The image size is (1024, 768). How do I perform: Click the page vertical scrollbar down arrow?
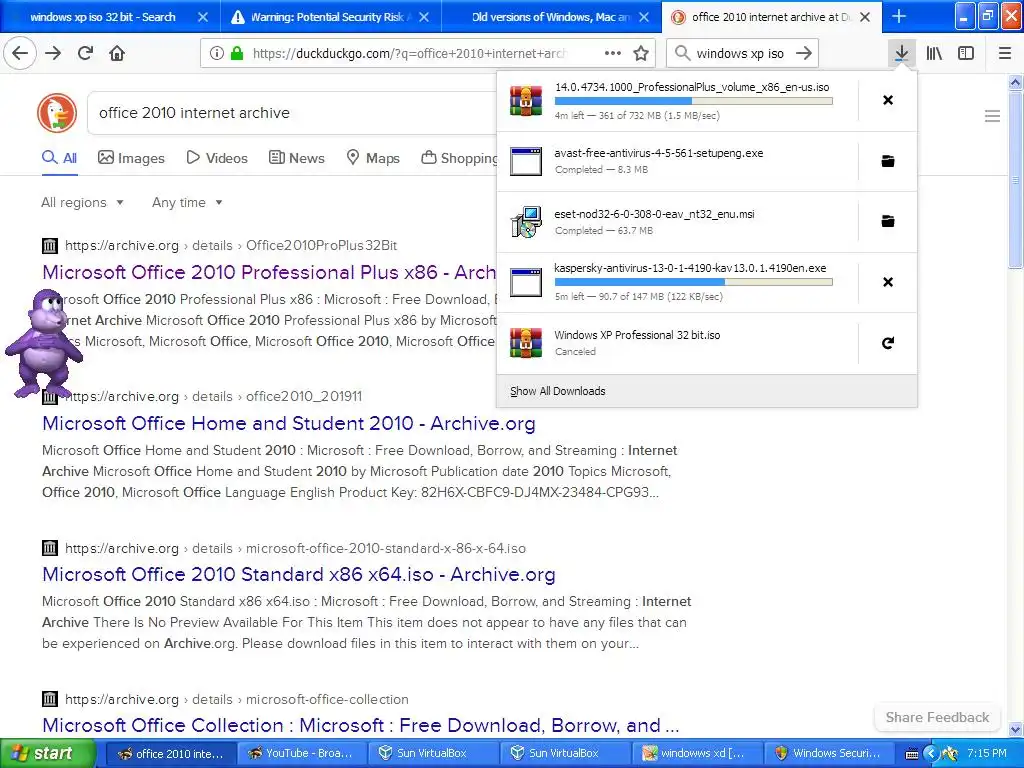coord(1016,729)
